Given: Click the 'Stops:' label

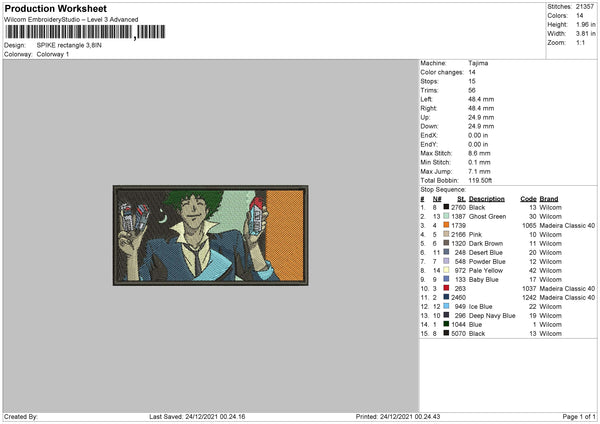Looking at the screenshot, I should (429, 81).
